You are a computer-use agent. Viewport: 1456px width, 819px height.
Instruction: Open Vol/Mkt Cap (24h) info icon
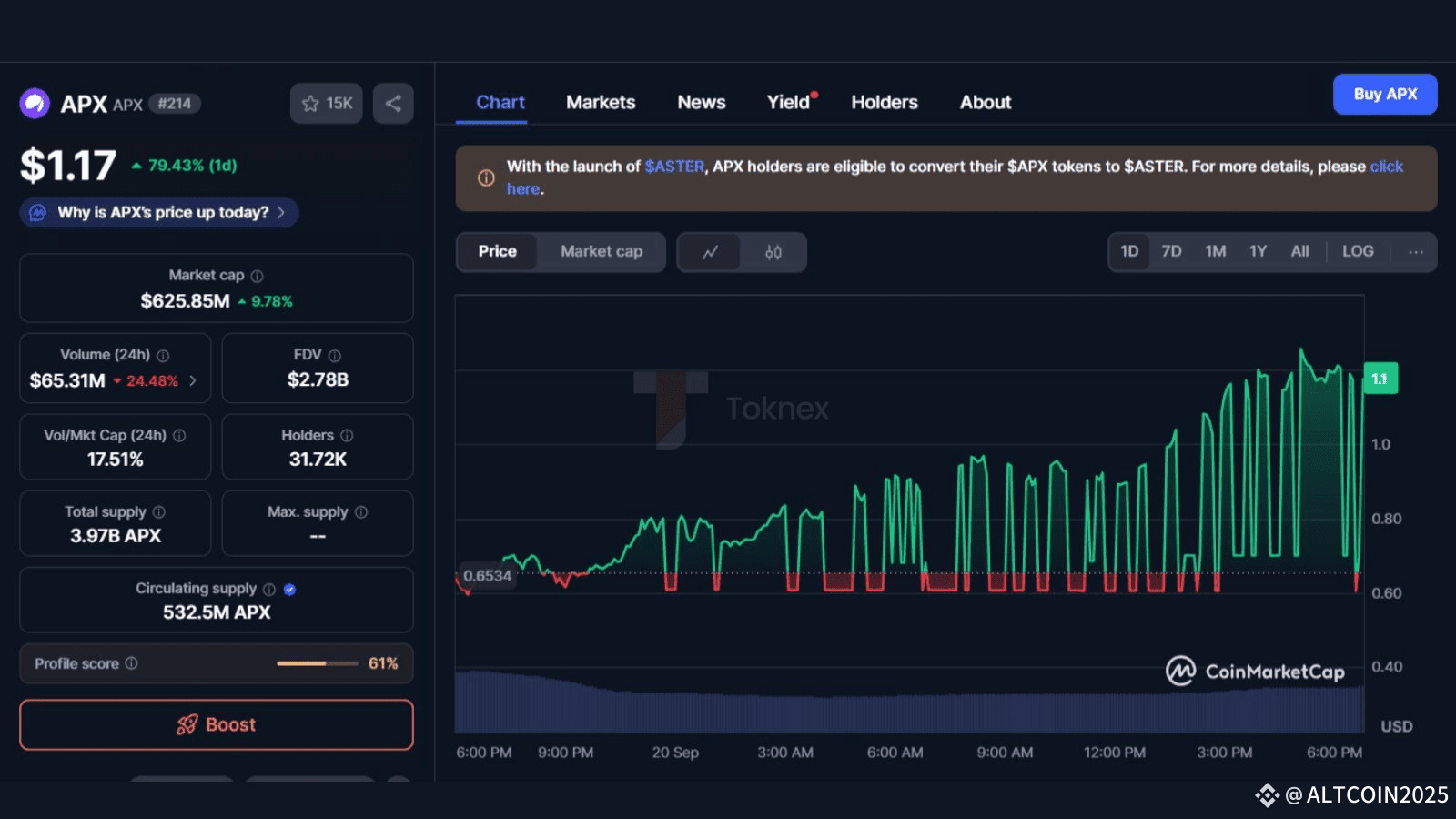(x=179, y=436)
